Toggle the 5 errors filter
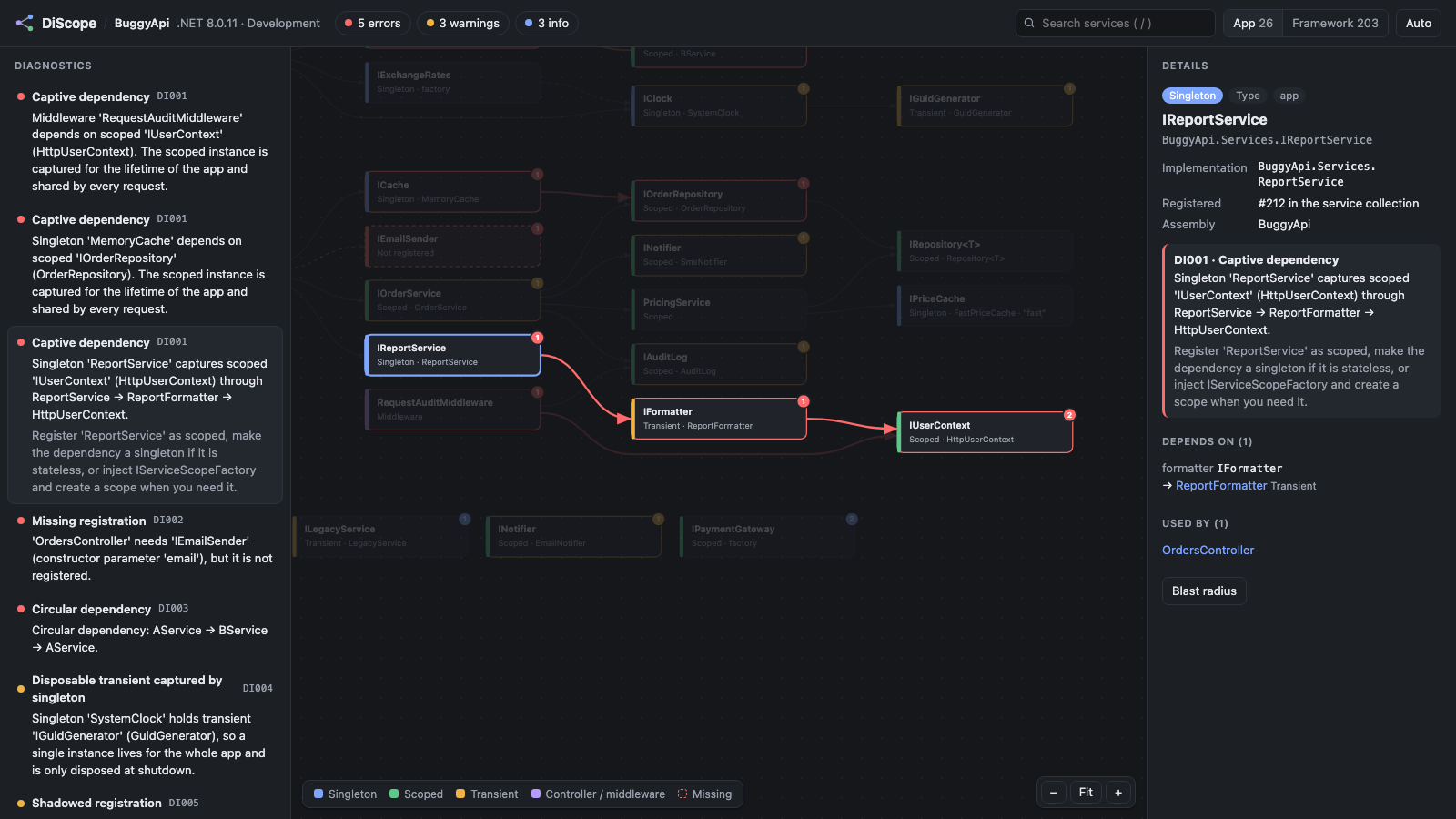The height and width of the screenshot is (819, 1456). (x=373, y=23)
